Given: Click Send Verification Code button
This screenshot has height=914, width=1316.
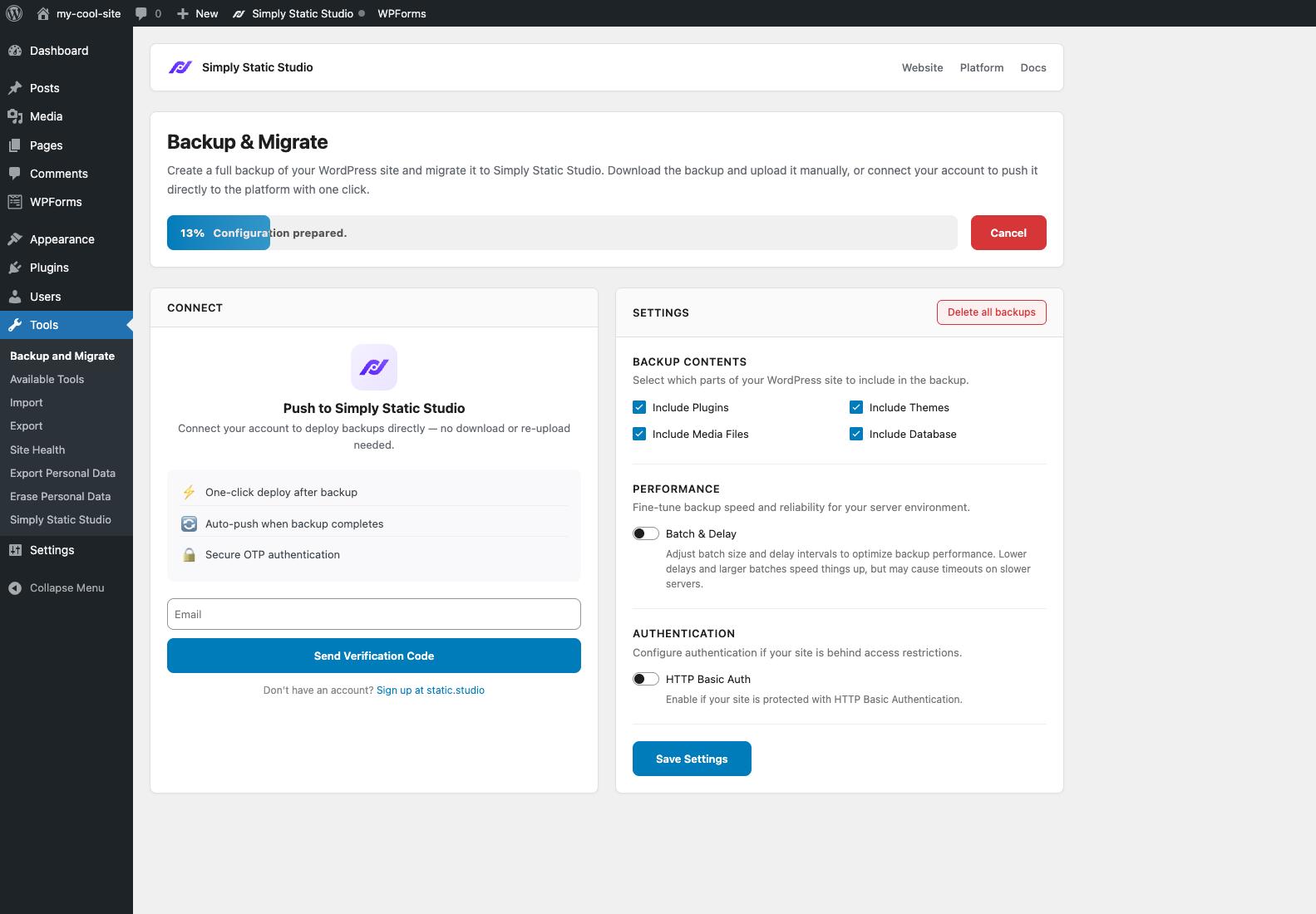Looking at the screenshot, I should [x=374, y=656].
